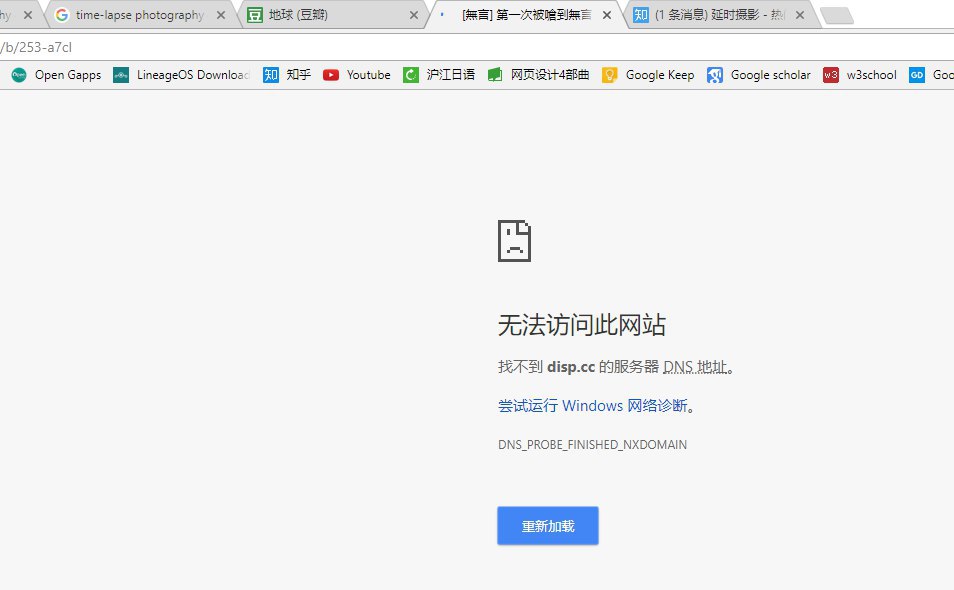The width and height of the screenshot is (954, 590).
Task: Select the [無言] 第一次被嗆到無言 tab
Action: [x=520, y=15]
